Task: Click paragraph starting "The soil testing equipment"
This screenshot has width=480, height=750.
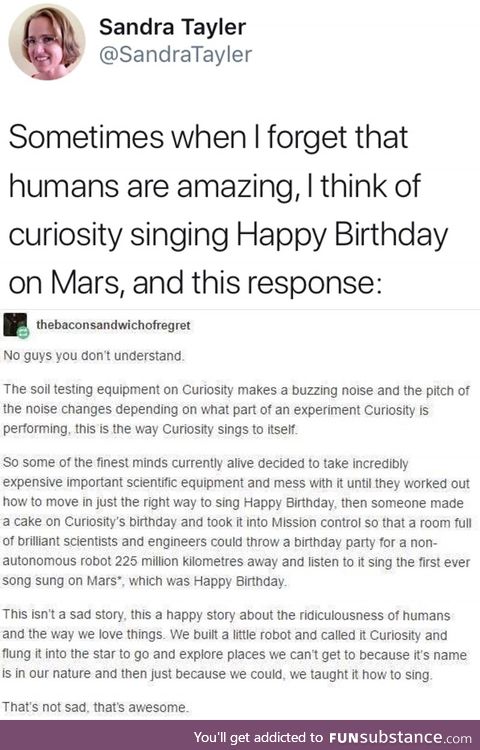Action: (x=236, y=409)
